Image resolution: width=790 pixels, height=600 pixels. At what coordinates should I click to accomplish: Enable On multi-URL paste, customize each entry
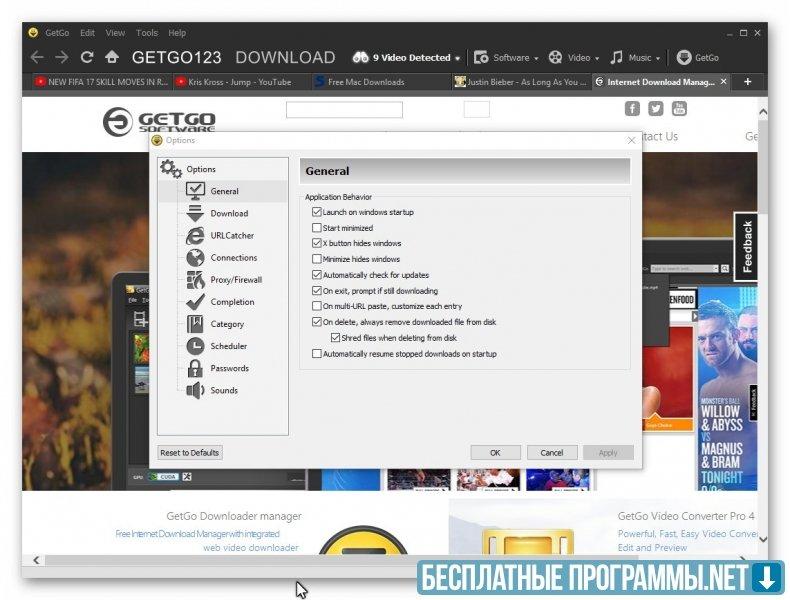pos(316,306)
